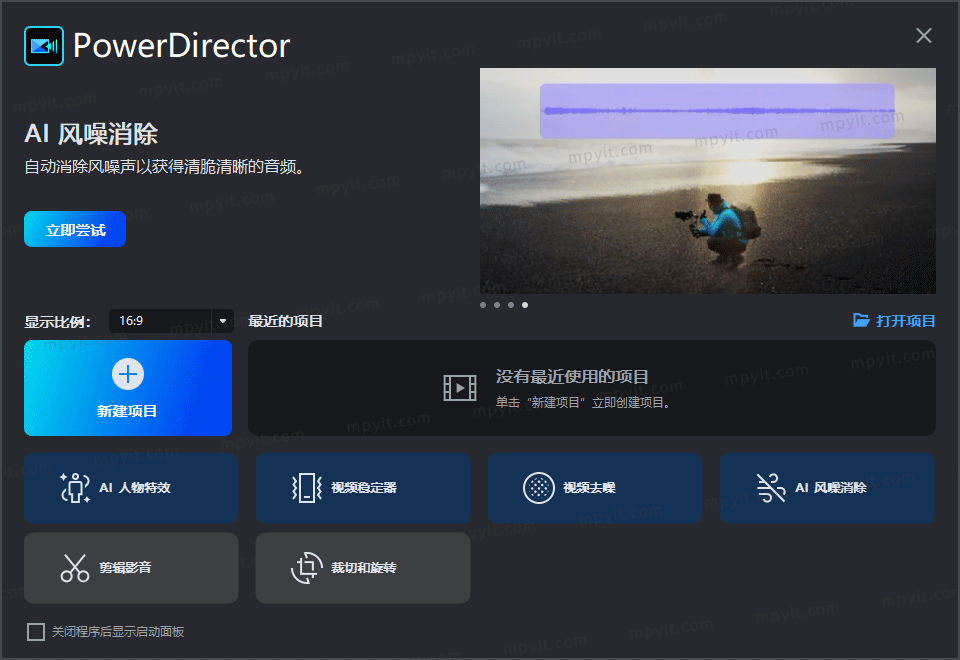This screenshot has width=960, height=660.
Task: Select the first carousel dot
Action: [483, 305]
